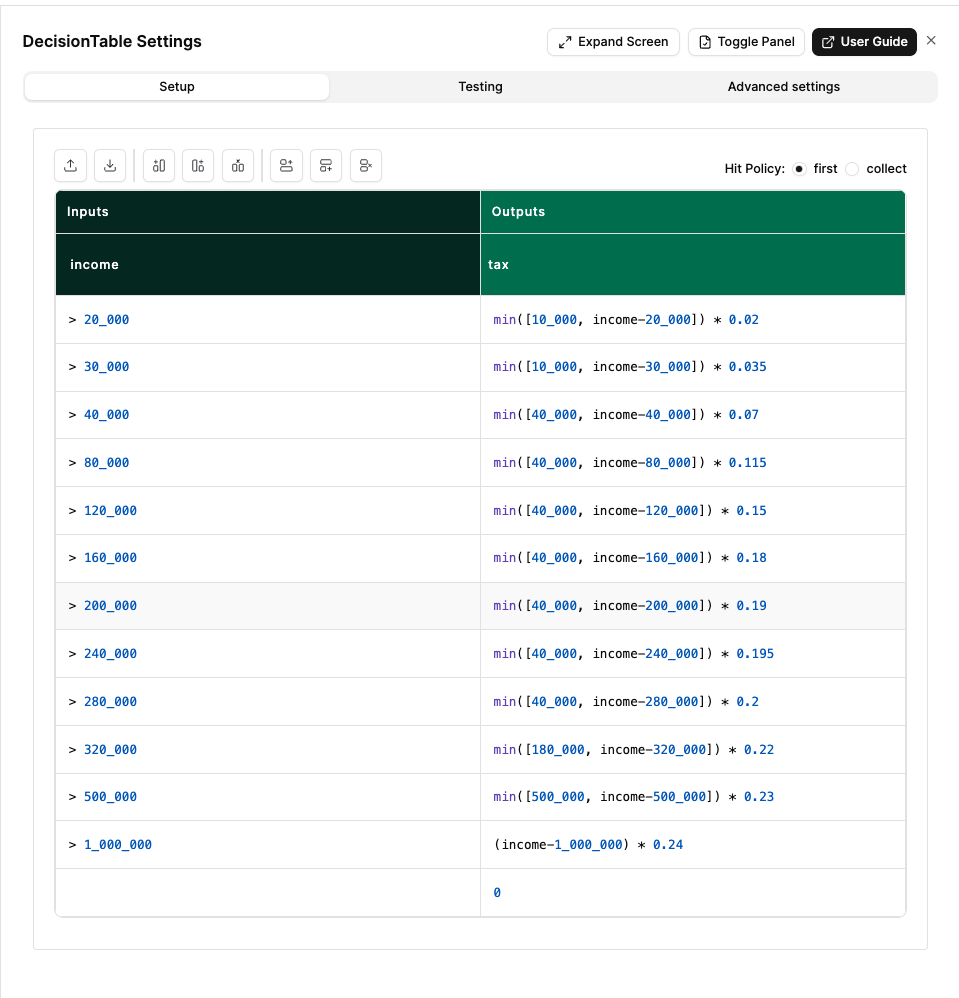Click the tax formula ending '* 0.115'
This screenshot has height=998, width=959.
point(693,463)
